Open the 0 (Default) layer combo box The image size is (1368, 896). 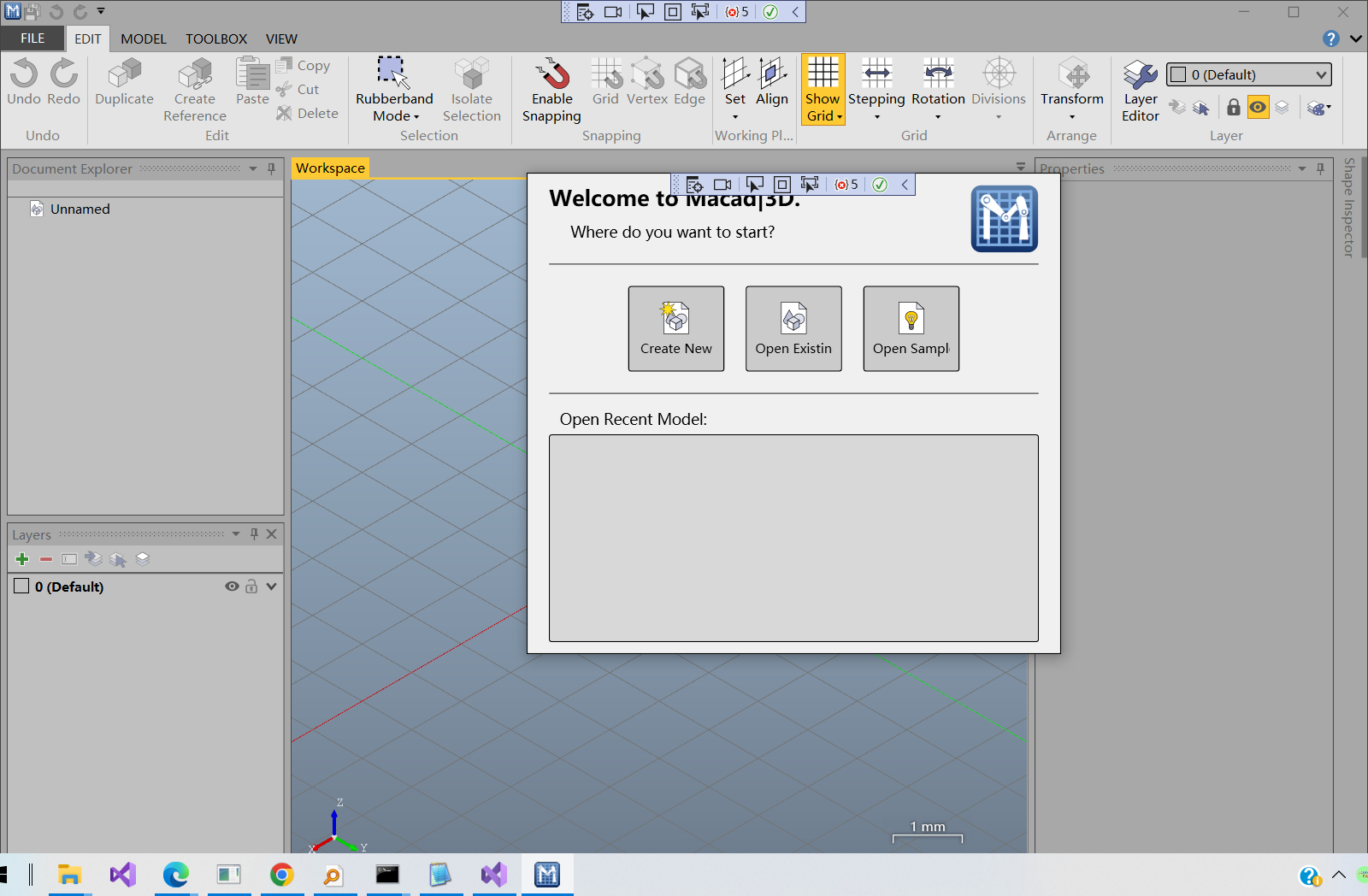[1249, 74]
